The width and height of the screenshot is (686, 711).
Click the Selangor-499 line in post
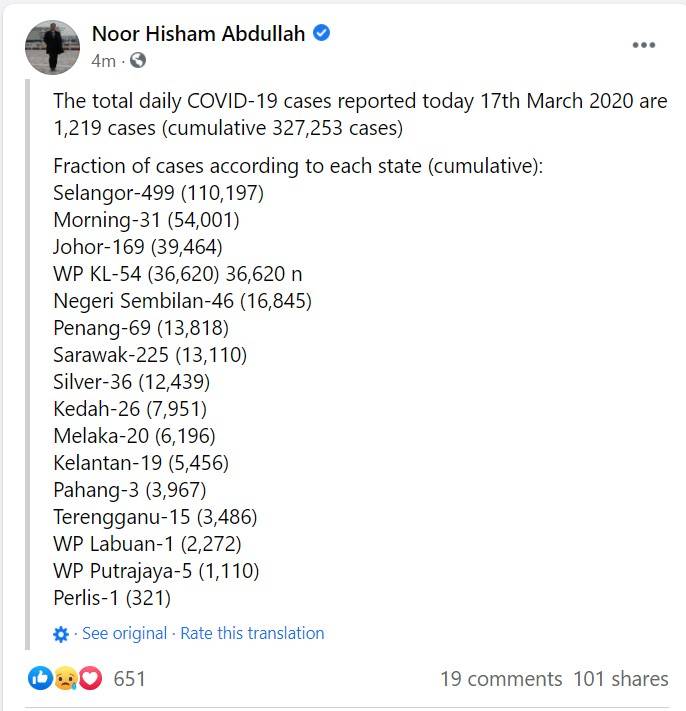pyautogui.click(x=158, y=193)
